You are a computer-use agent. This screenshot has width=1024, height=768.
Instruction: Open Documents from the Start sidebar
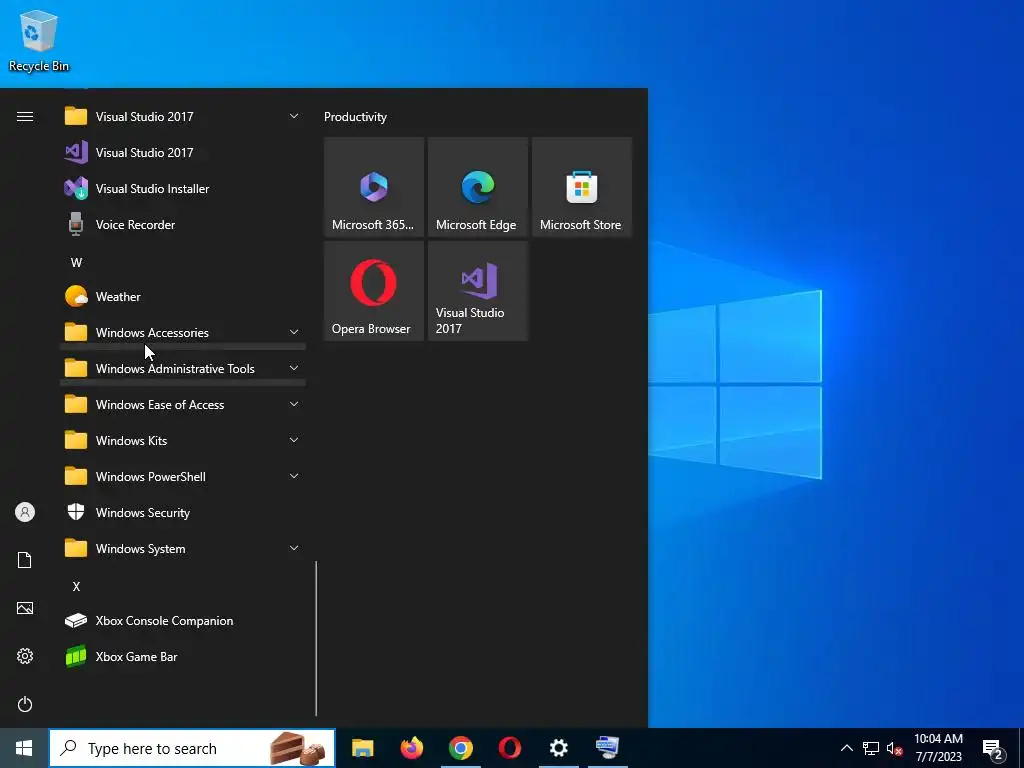[25, 560]
